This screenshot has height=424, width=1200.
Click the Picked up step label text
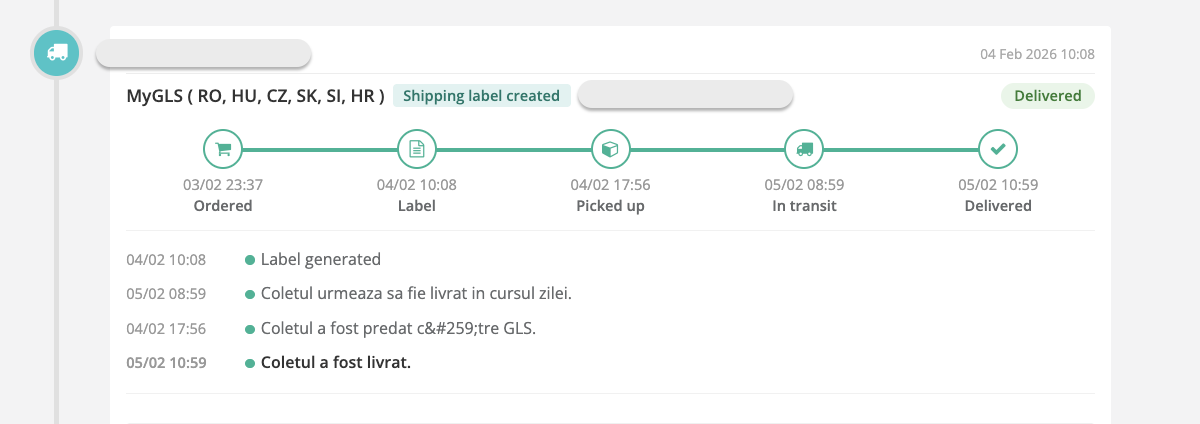click(x=610, y=206)
